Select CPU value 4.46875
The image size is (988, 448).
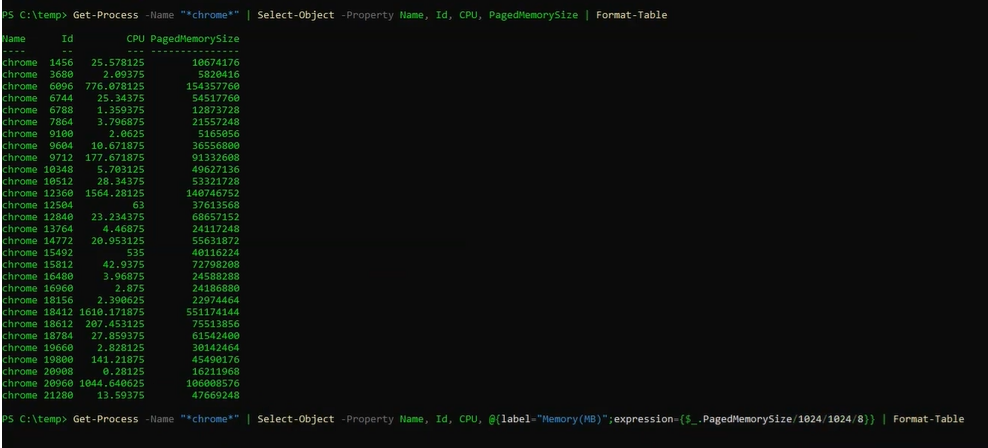pyautogui.click(x=124, y=229)
